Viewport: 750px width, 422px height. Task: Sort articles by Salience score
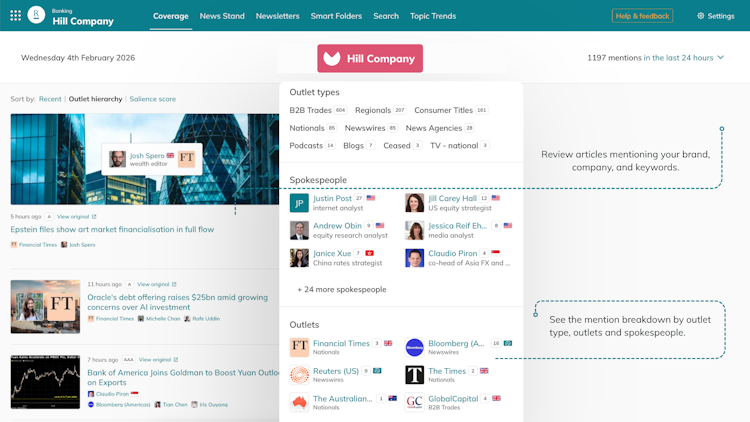click(x=153, y=99)
